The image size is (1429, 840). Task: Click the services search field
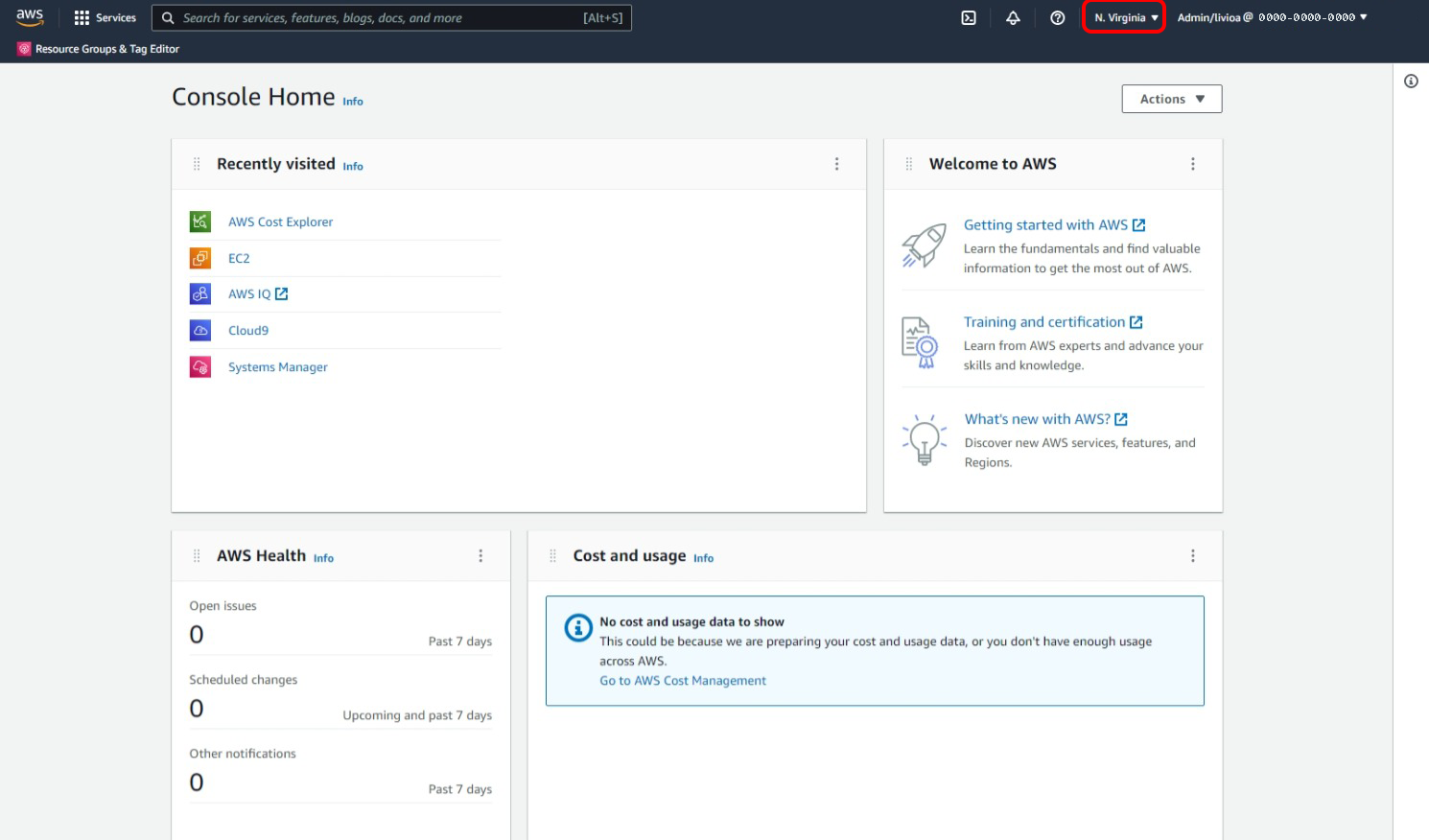[391, 18]
